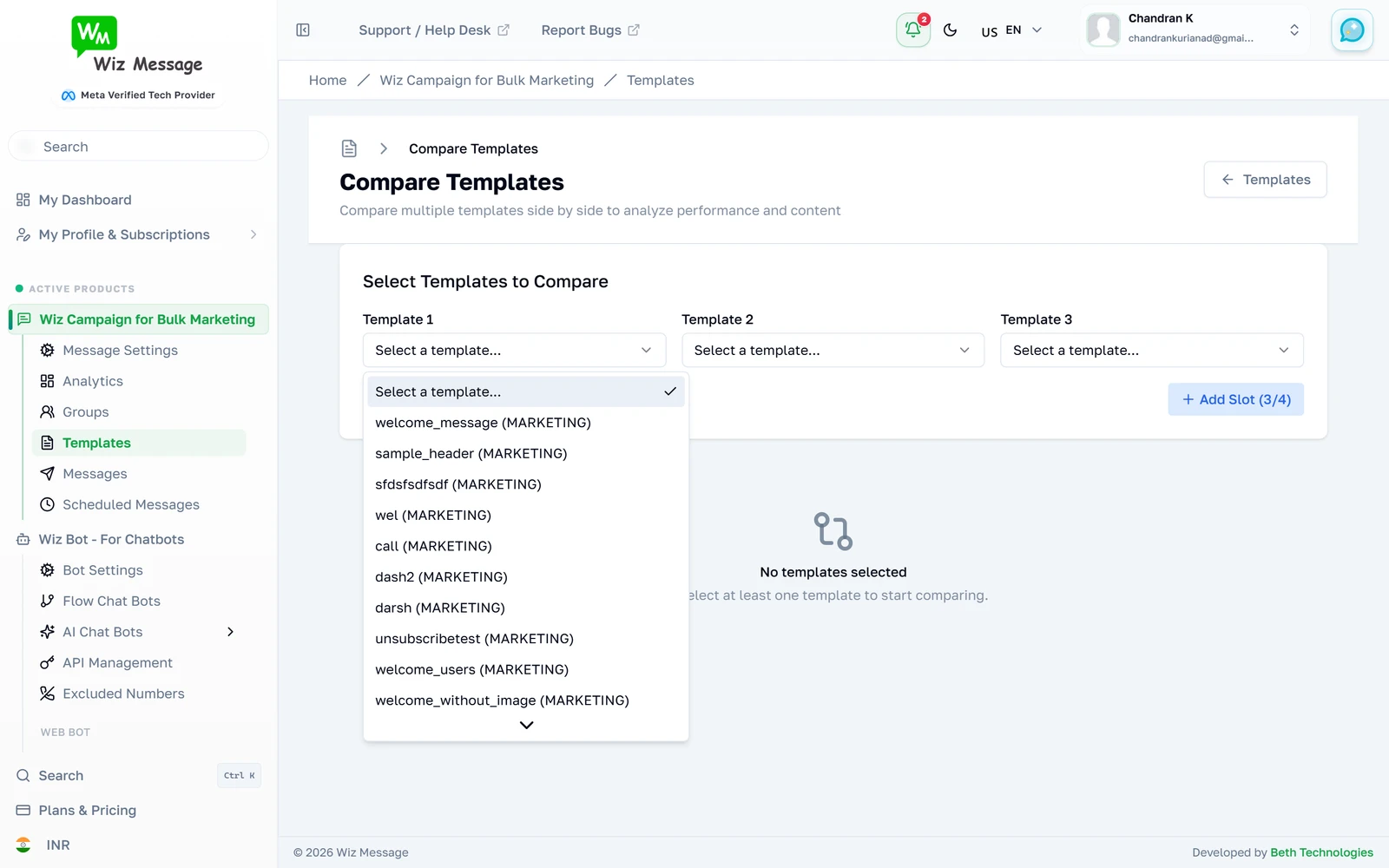Click the Wiz Bot robot icon
The width and height of the screenshot is (1389, 868).
tap(23, 539)
